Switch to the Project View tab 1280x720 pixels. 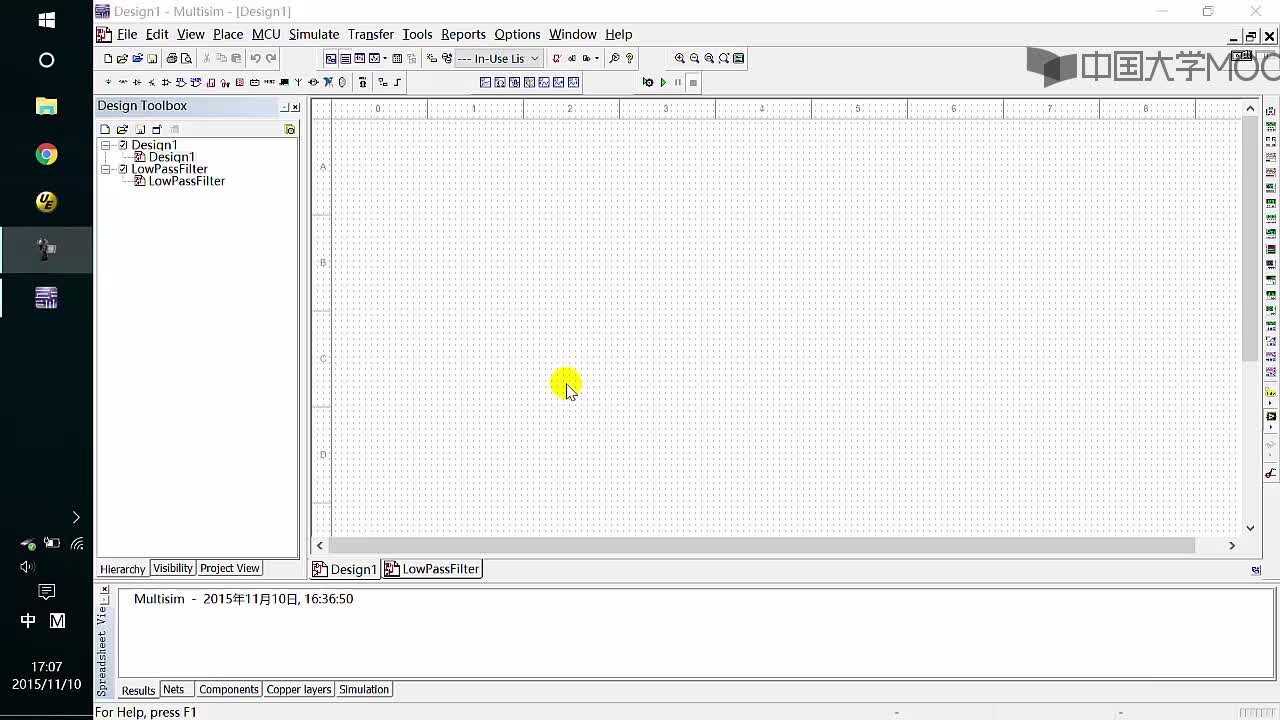(x=229, y=568)
